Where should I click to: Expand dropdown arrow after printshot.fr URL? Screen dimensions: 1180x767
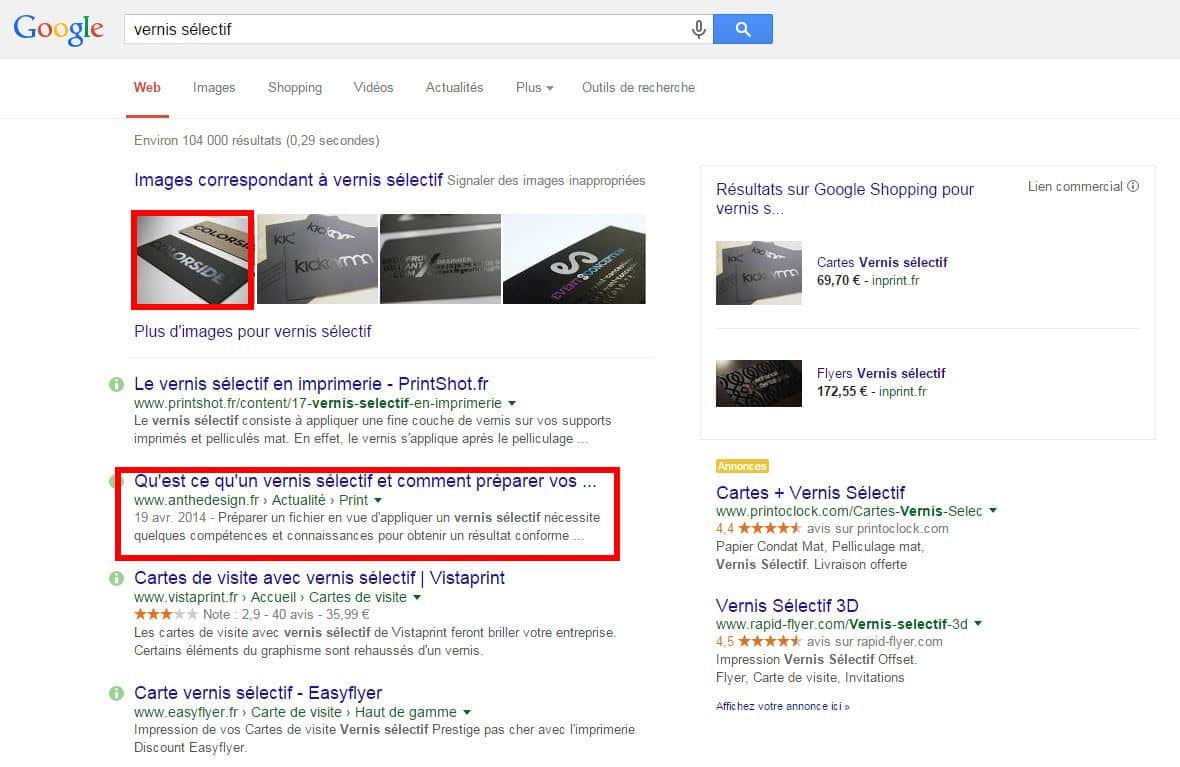tap(512, 403)
